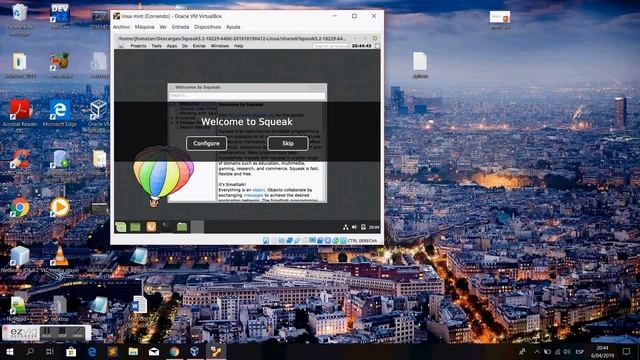
Task: Toggle Squeak fullscreen icon beside the clock
Action: [377, 46]
